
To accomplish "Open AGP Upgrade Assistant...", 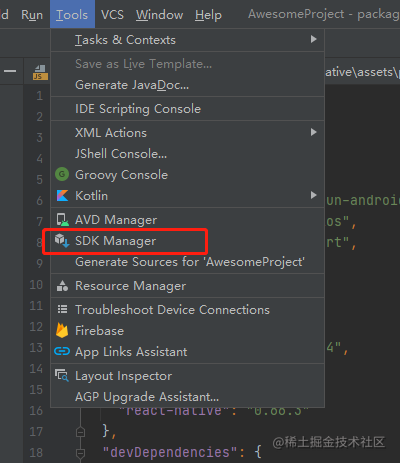I will click(187, 397).
